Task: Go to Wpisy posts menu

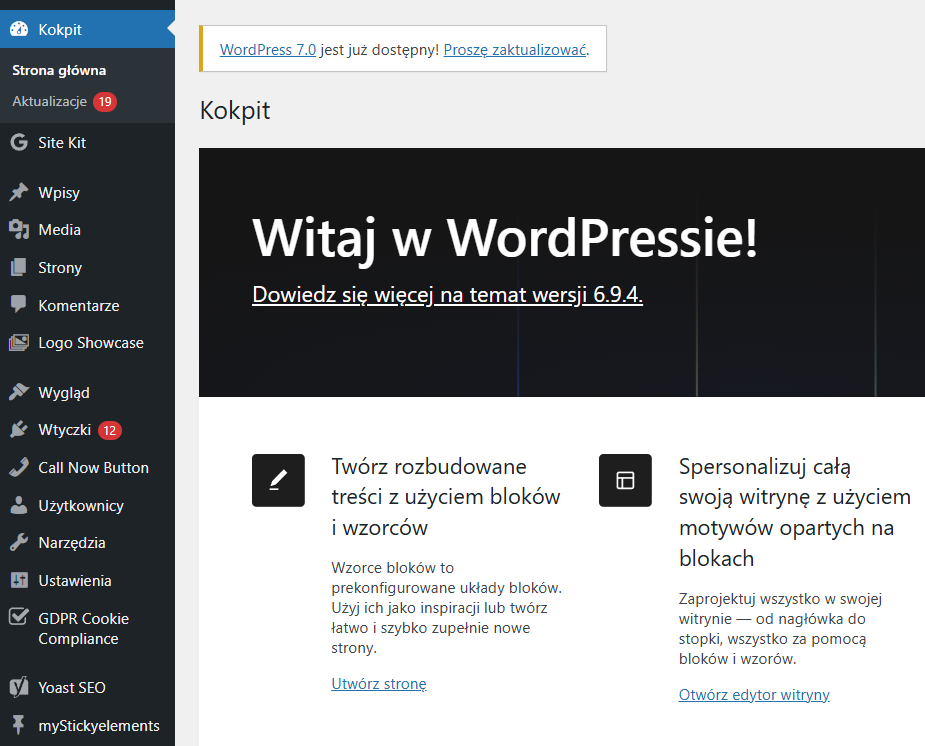Action: 87,192
